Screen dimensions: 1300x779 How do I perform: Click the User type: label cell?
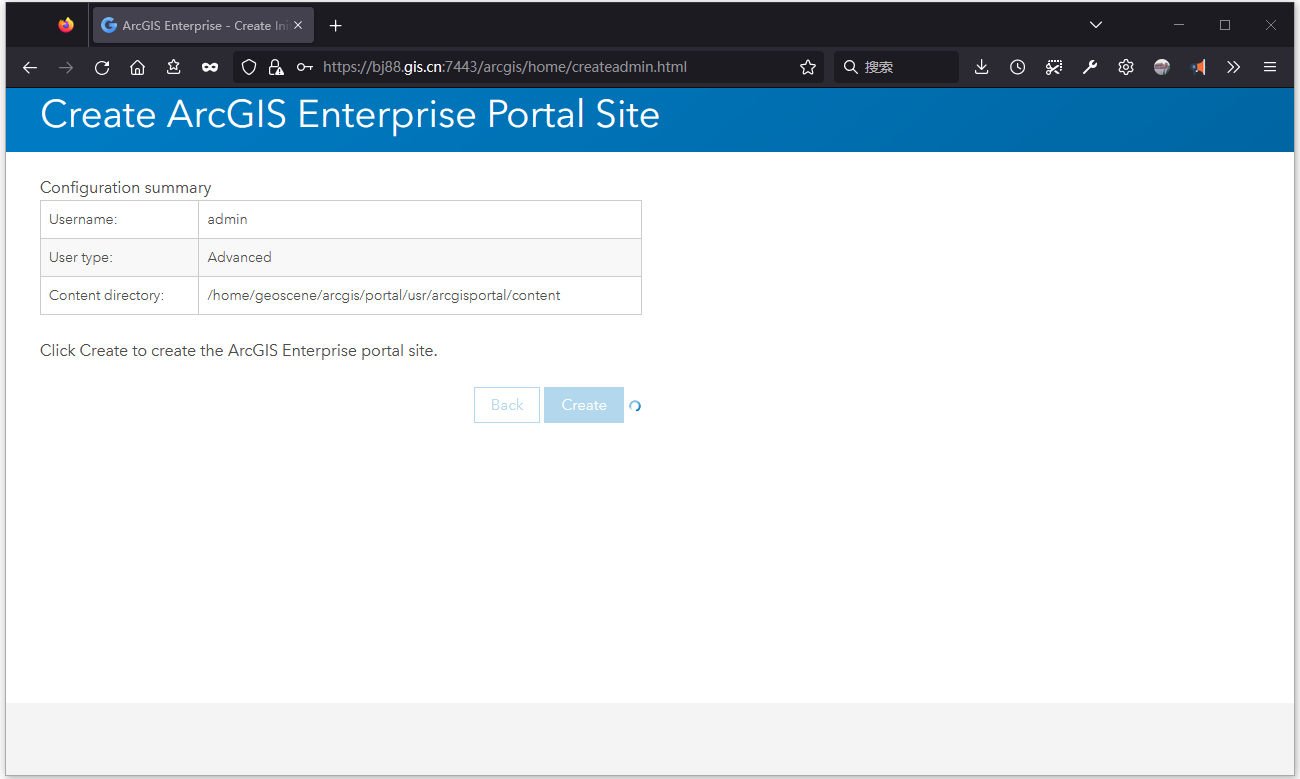[120, 257]
